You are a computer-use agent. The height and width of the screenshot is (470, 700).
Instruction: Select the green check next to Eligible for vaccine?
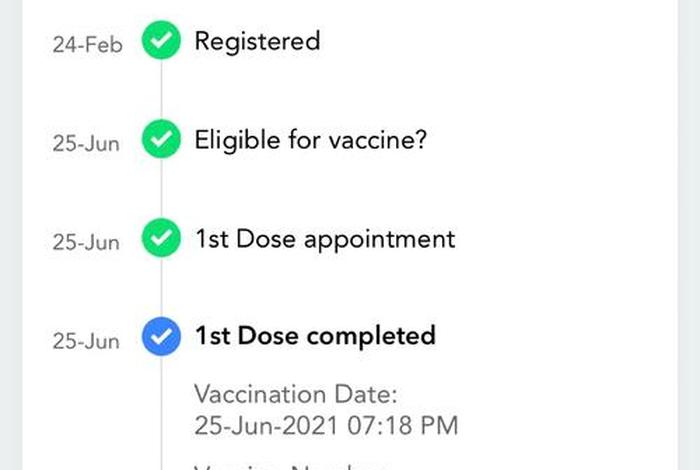[x=161, y=139]
